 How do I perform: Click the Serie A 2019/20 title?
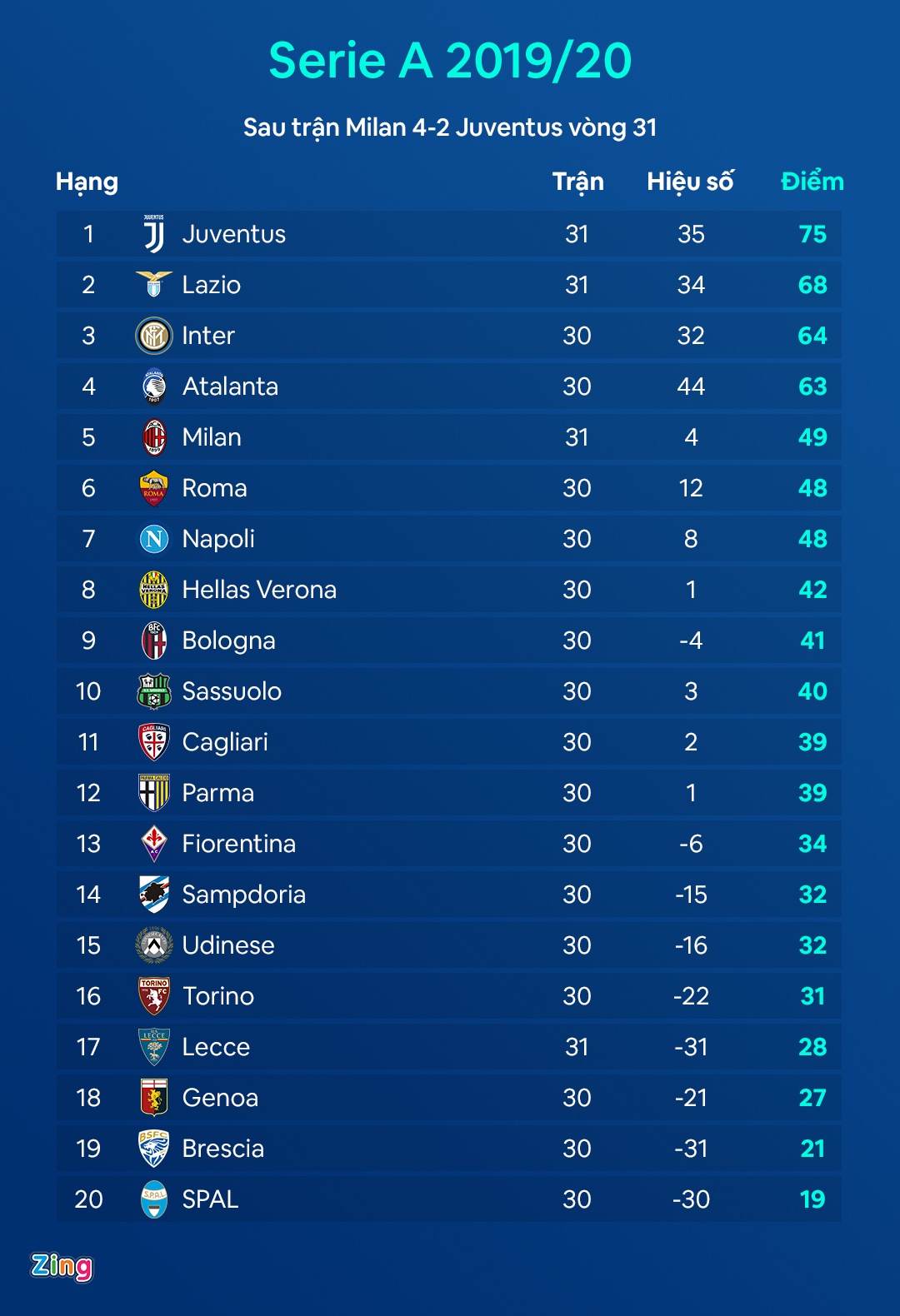(450, 61)
